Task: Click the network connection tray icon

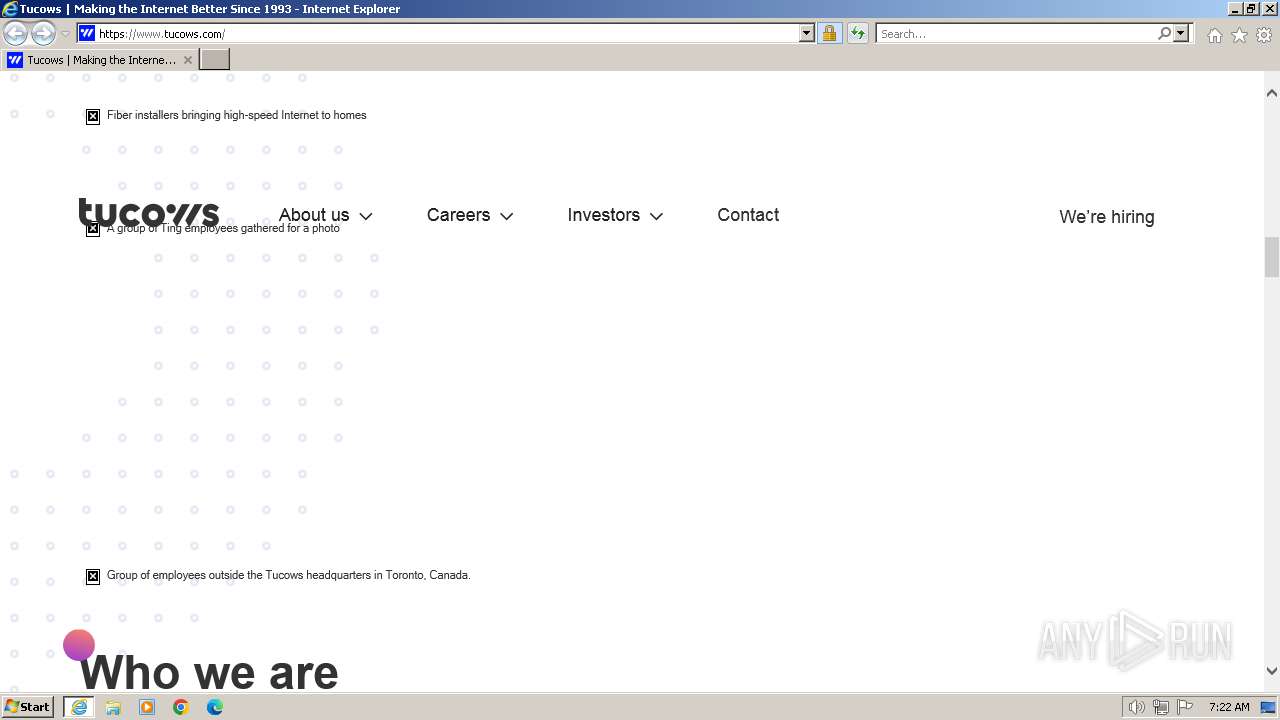Action: click(1161, 707)
